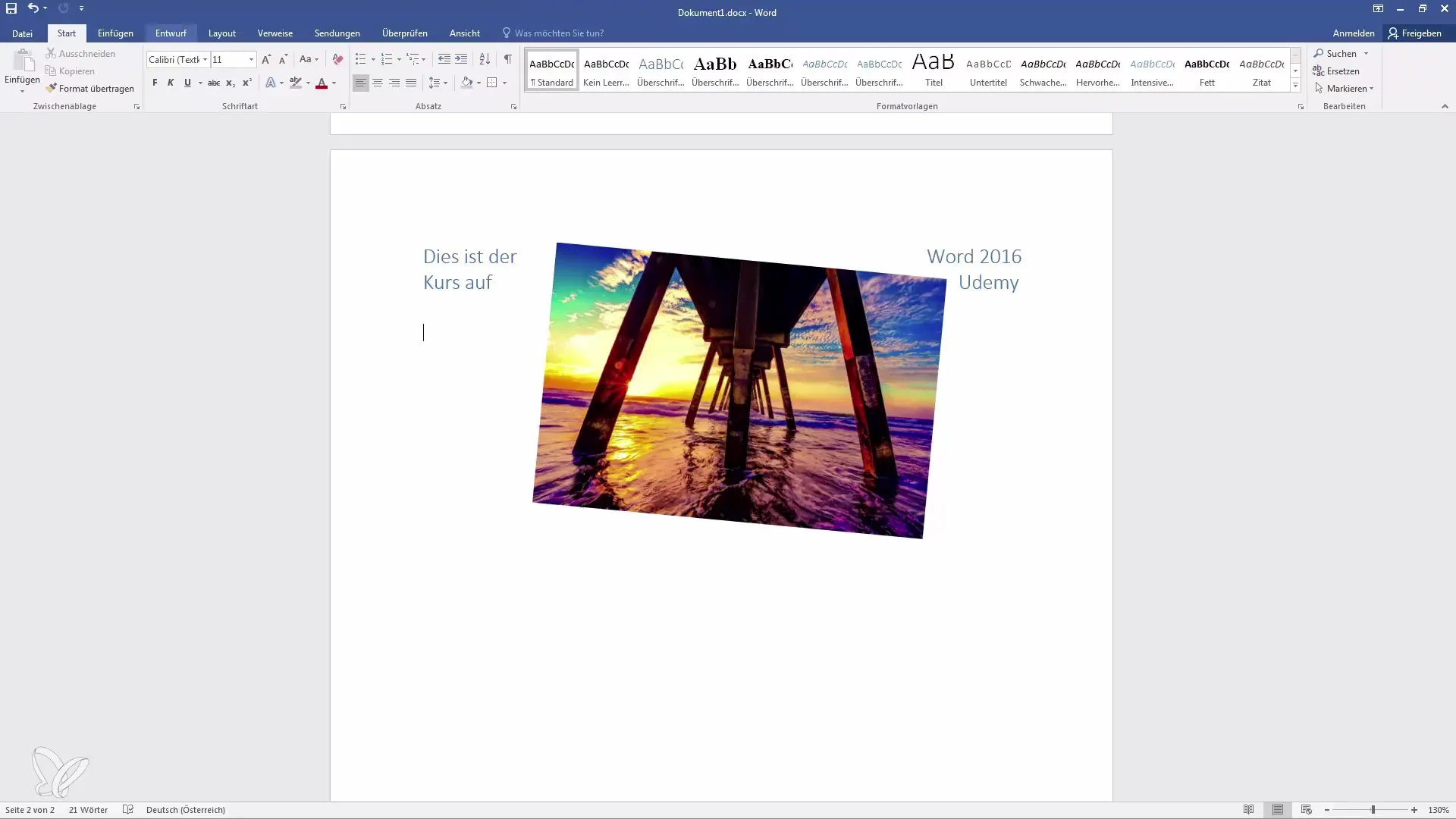Open the font name dropdown
The width and height of the screenshot is (1456, 819).
pyautogui.click(x=205, y=59)
